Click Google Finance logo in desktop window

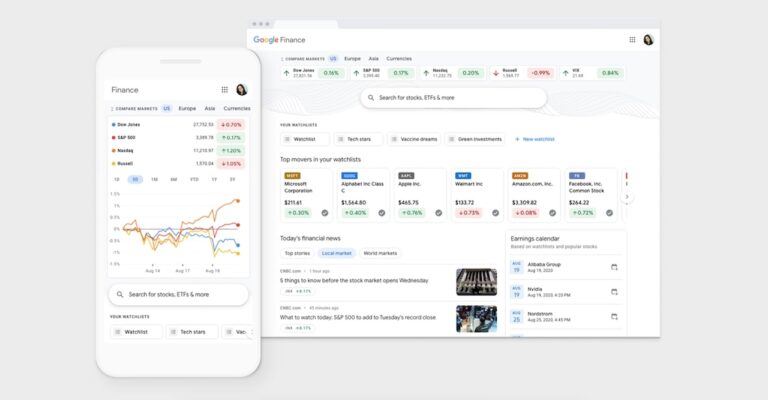point(279,40)
